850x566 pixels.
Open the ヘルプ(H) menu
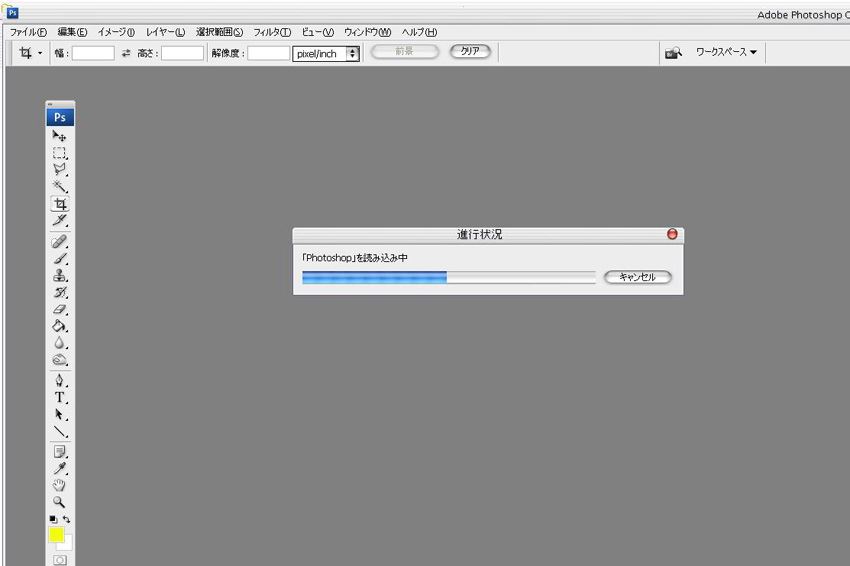coord(419,32)
